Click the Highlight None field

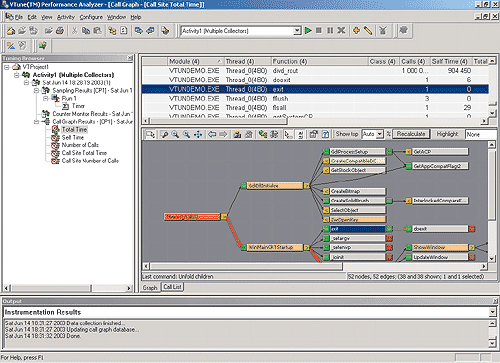click(482, 134)
